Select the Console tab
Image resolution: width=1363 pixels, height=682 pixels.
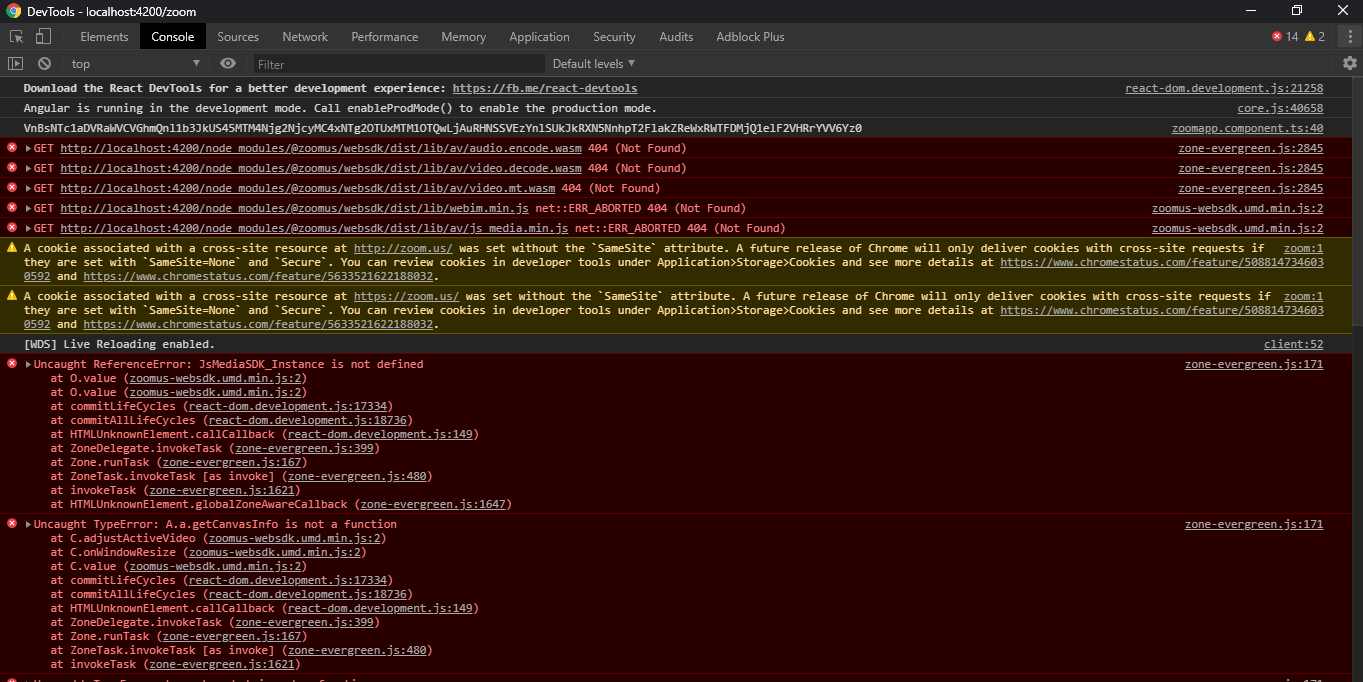(x=173, y=37)
